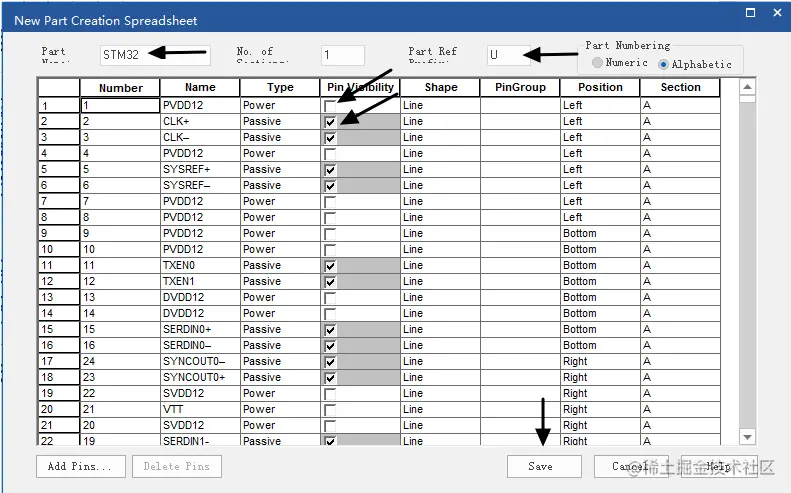791x493 pixels.
Task: Click the Shape cell Line for TXEN1
Action: pos(440,282)
